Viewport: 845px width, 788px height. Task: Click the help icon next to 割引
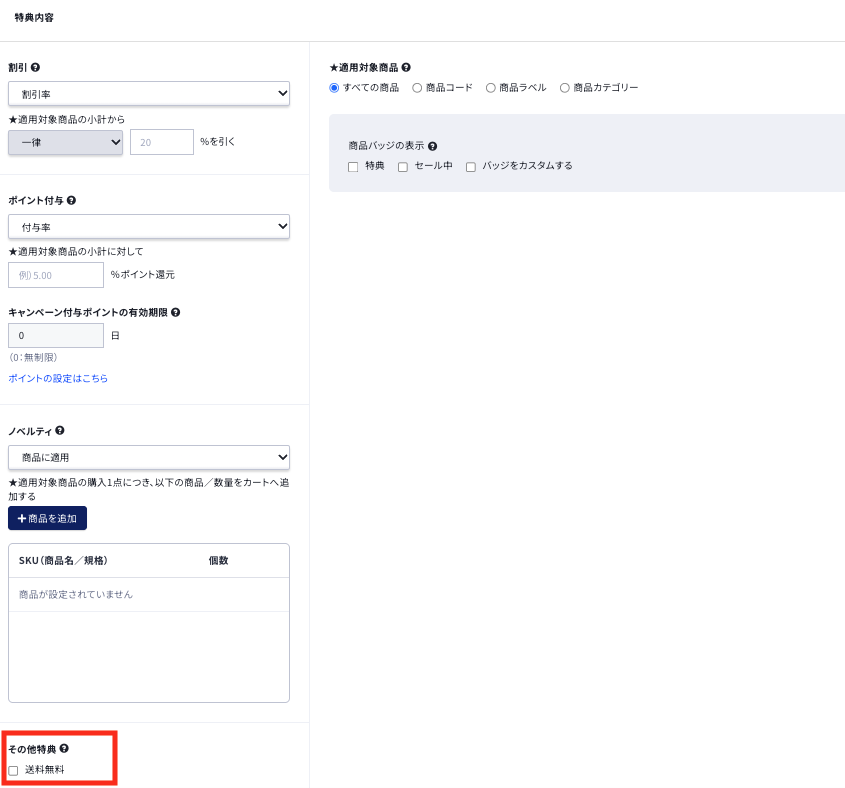pyautogui.click(x=35, y=67)
